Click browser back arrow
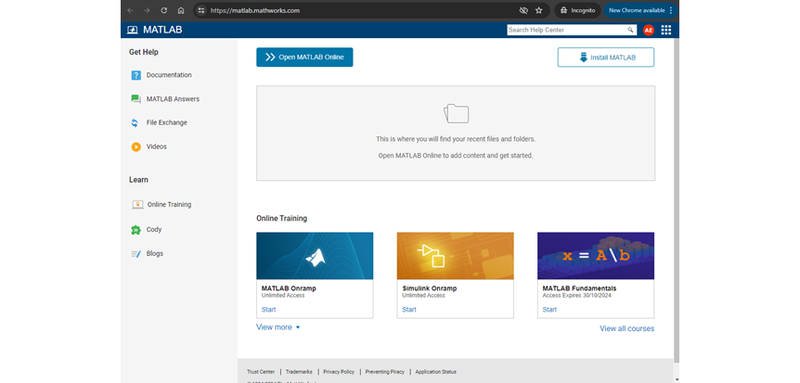 (130, 10)
